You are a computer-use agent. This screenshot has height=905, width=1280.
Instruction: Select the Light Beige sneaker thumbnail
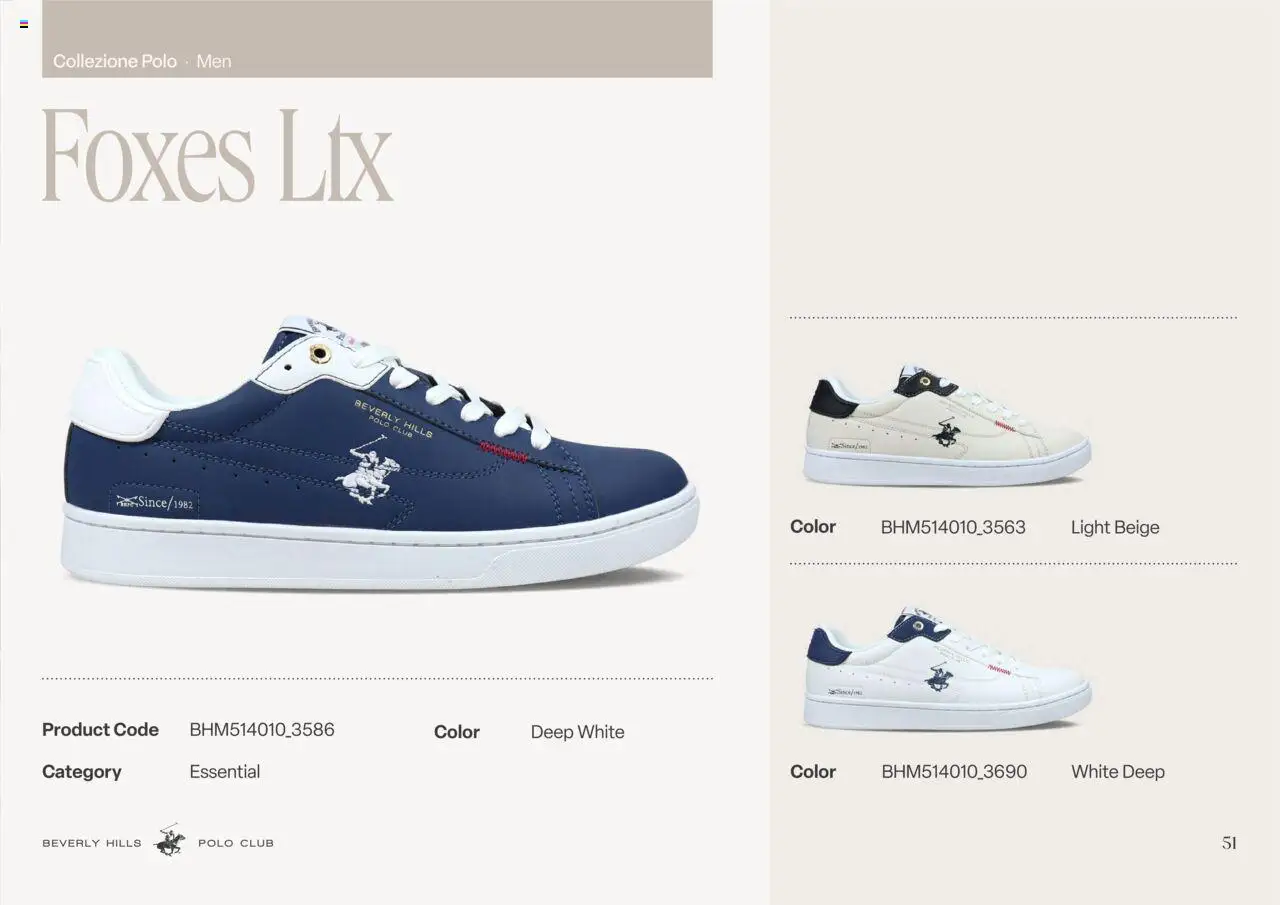tap(946, 425)
